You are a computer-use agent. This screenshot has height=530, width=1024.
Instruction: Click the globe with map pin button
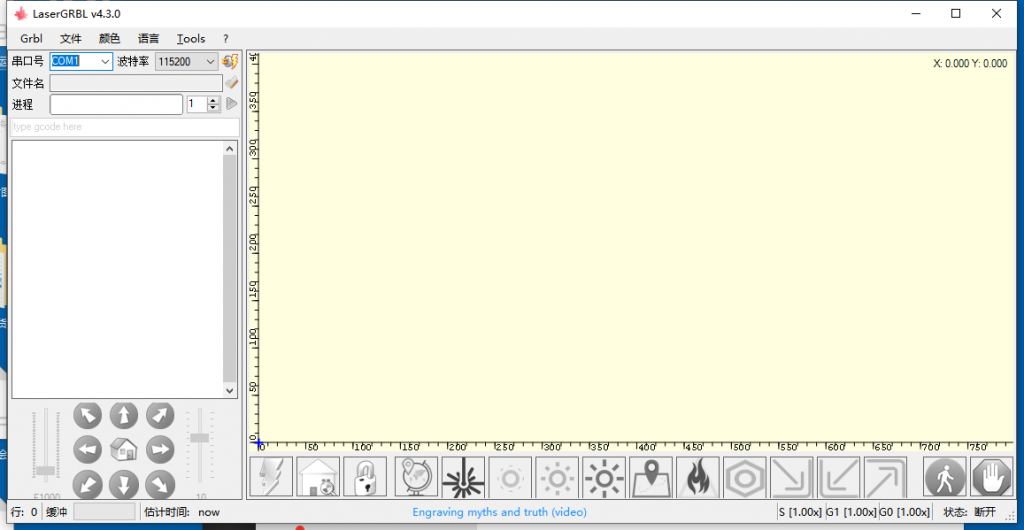(x=416, y=478)
